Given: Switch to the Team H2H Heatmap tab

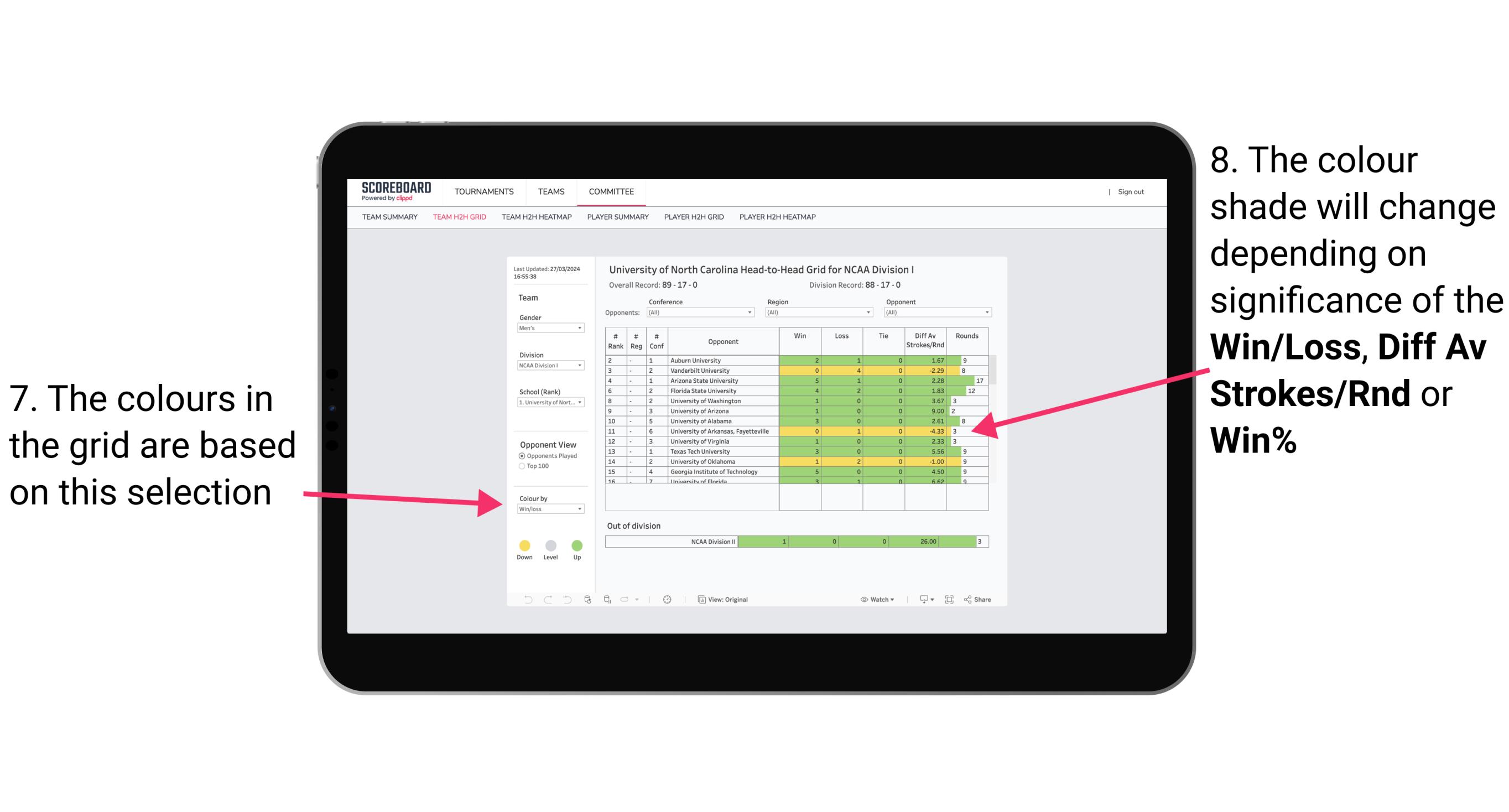Looking at the screenshot, I should click(x=536, y=222).
